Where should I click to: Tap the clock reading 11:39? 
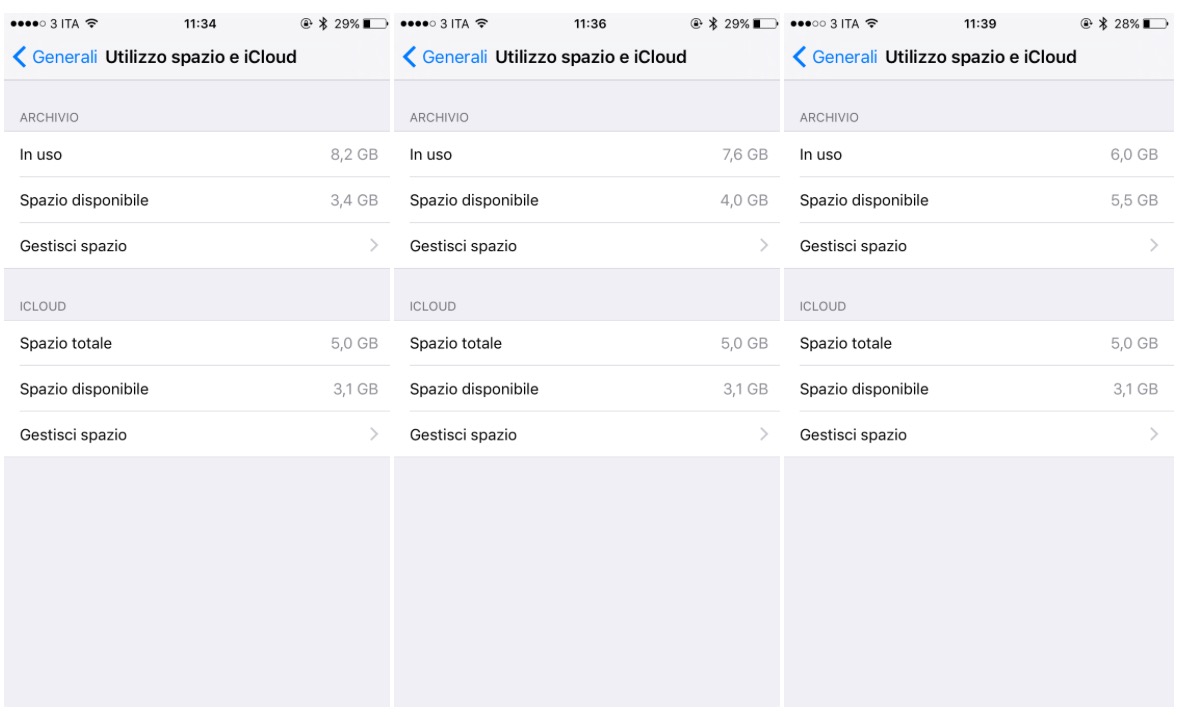(x=980, y=23)
